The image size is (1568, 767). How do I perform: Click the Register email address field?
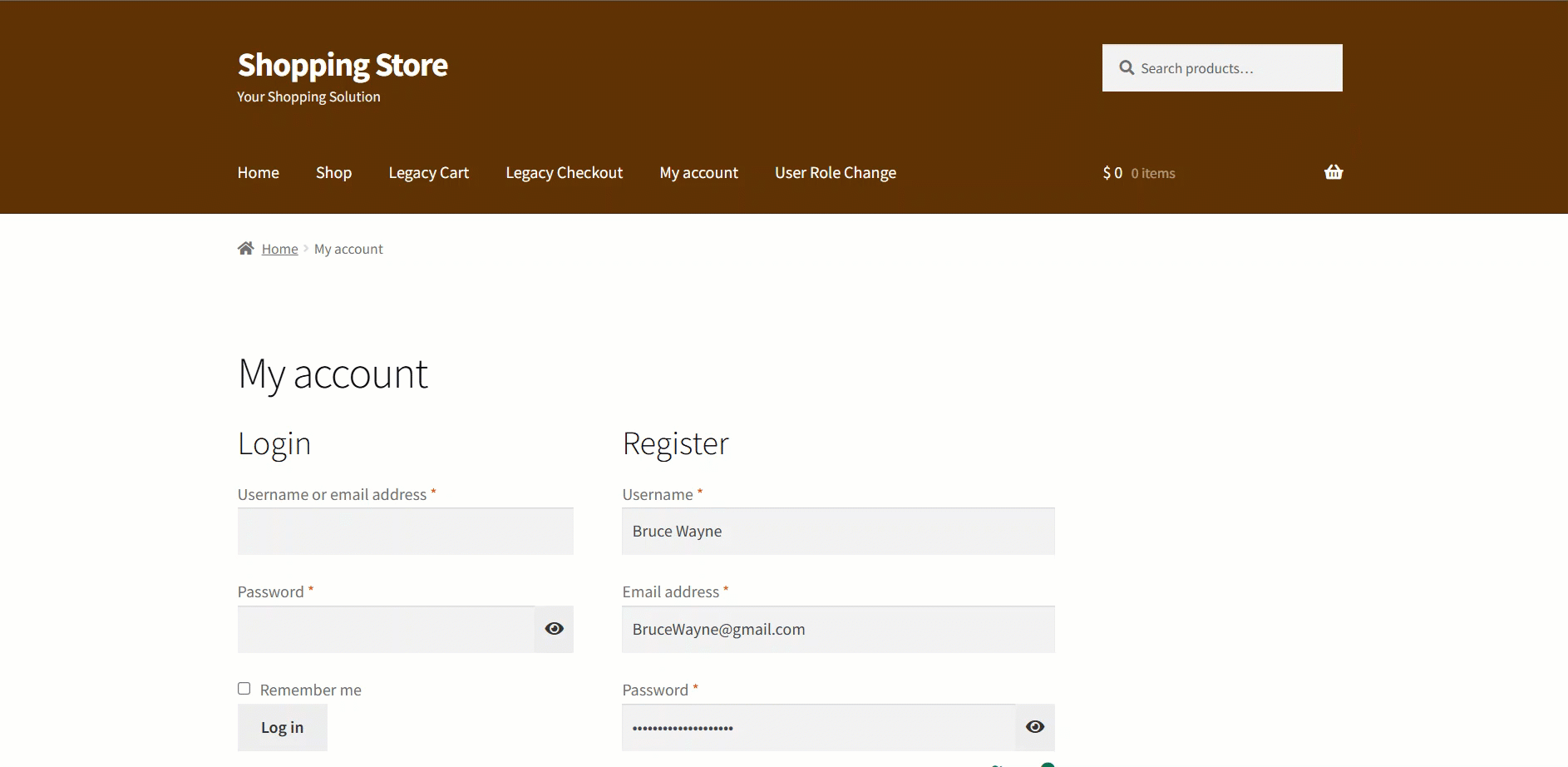[x=838, y=630]
